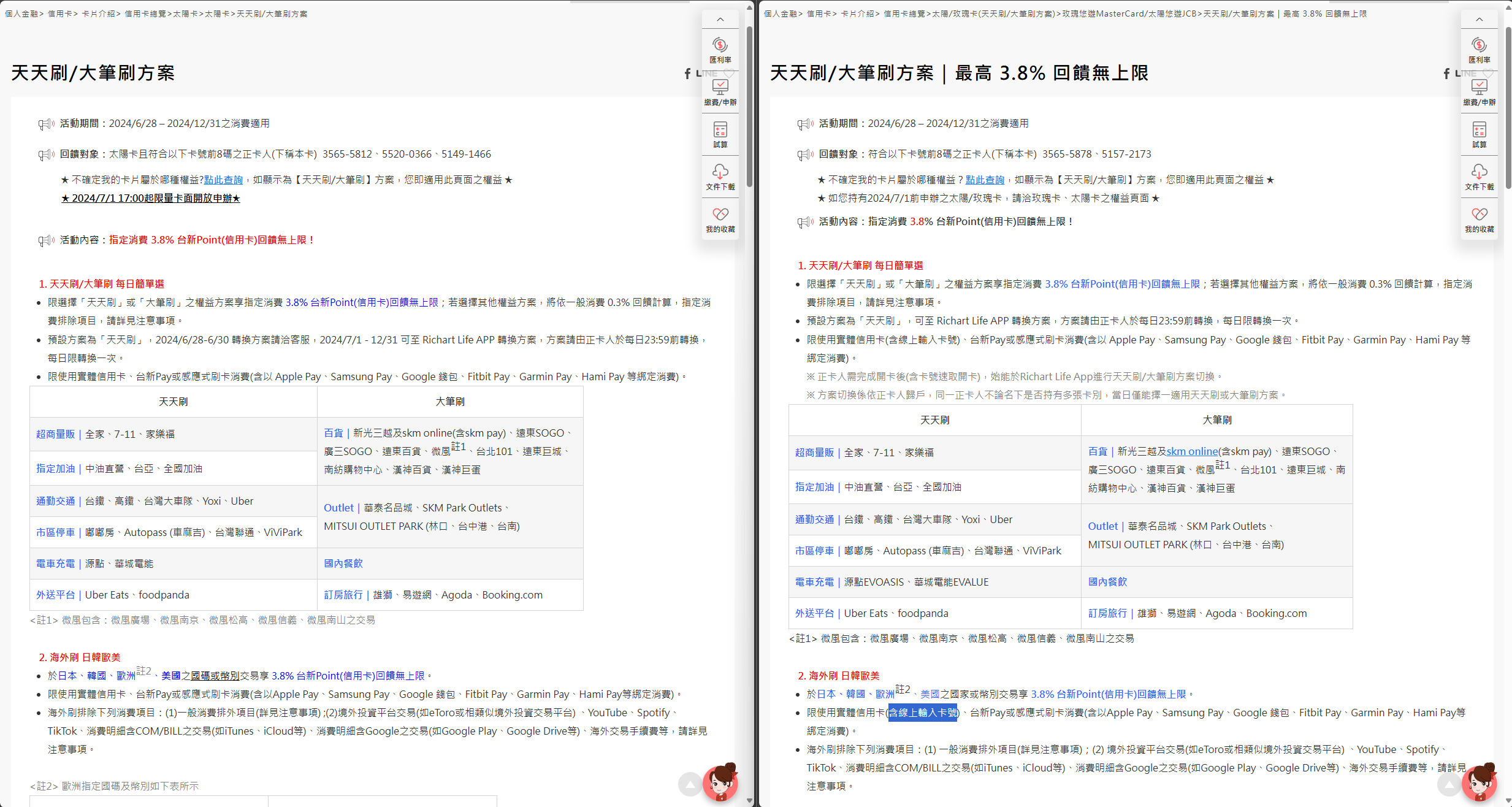Click 卡片介紹 breadcrumb in left window
The width and height of the screenshot is (1512, 807).
(x=98, y=13)
